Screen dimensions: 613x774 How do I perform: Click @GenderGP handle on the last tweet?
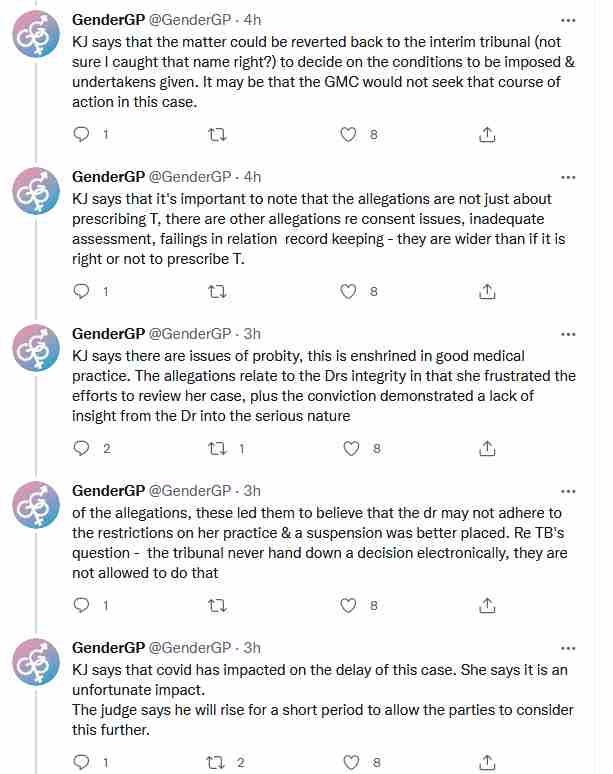(190, 647)
